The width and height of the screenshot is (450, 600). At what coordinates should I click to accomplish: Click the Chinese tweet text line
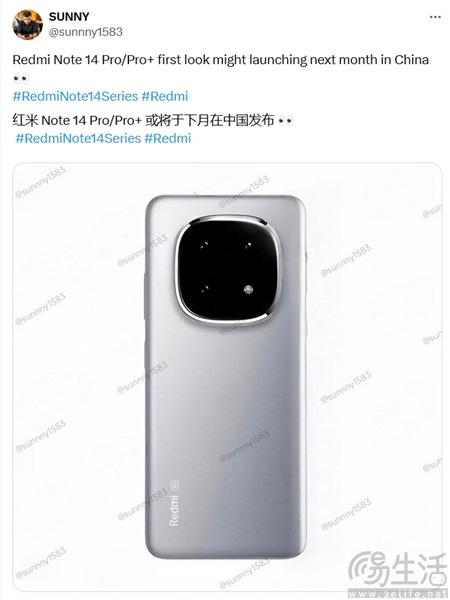[143, 121]
